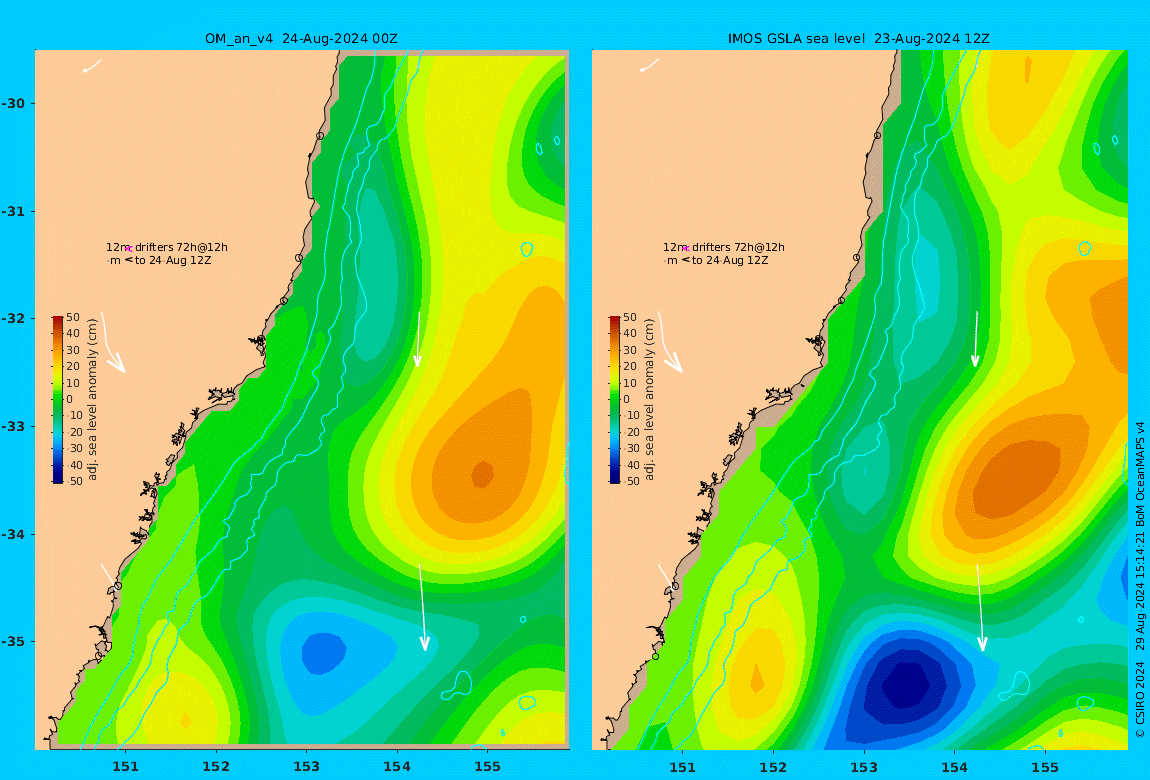Image resolution: width=1150 pixels, height=780 pixels.
Task: Click coastal circle marker near latitude -30.3, right map
Action: tap(877, 136)
